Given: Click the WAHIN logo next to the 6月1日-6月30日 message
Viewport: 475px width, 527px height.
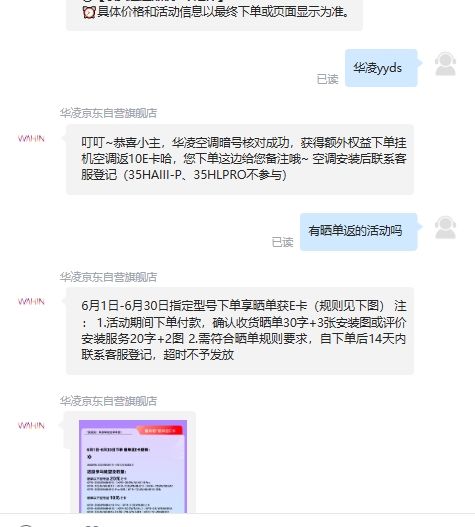Looking at the screenshot, I should tap(31, 301).
